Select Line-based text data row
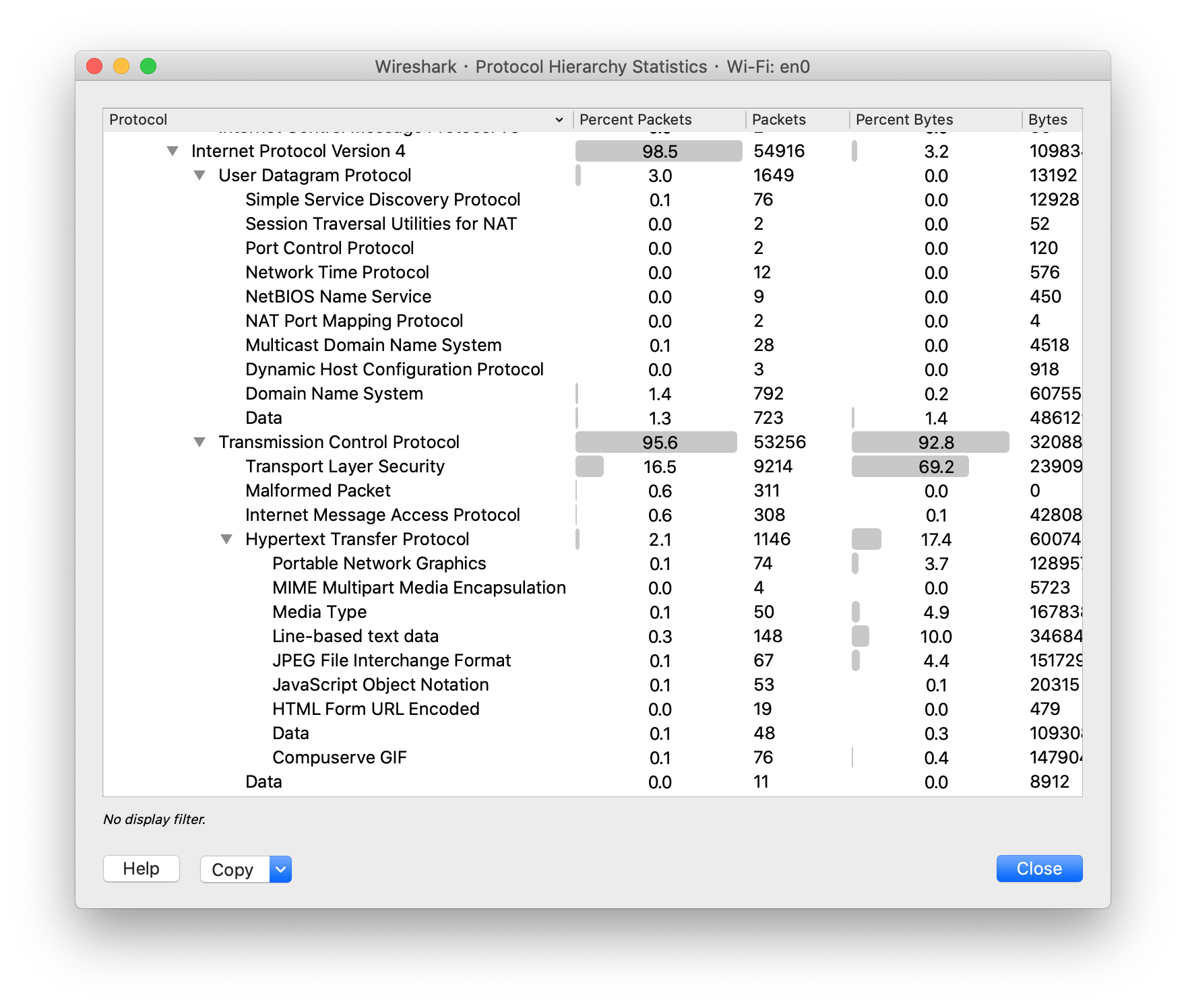The height and width of the screenshot is (1008, 1186). click(x=592, y=636)
